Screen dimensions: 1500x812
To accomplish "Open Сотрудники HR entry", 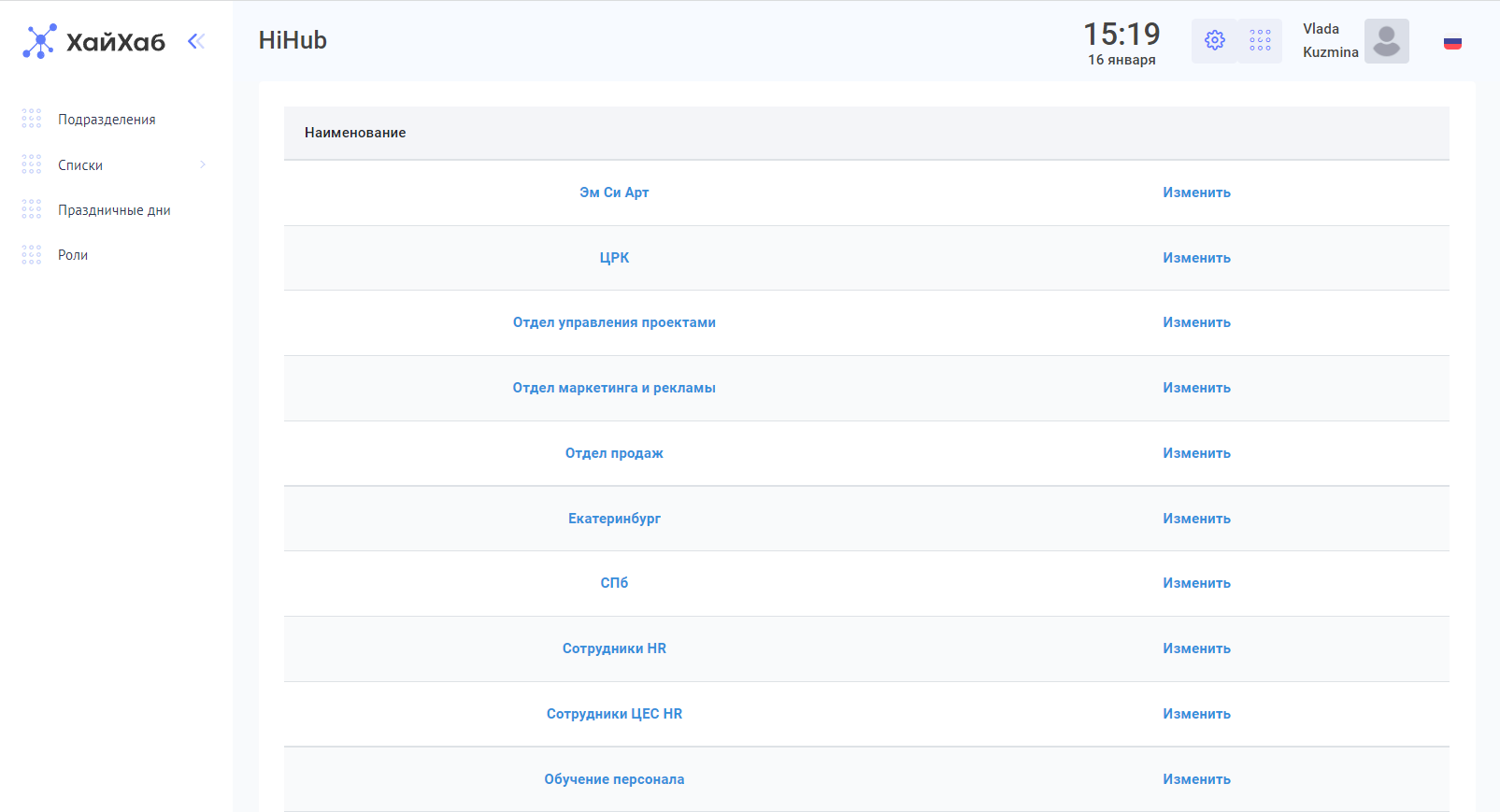I will [614, 648].
